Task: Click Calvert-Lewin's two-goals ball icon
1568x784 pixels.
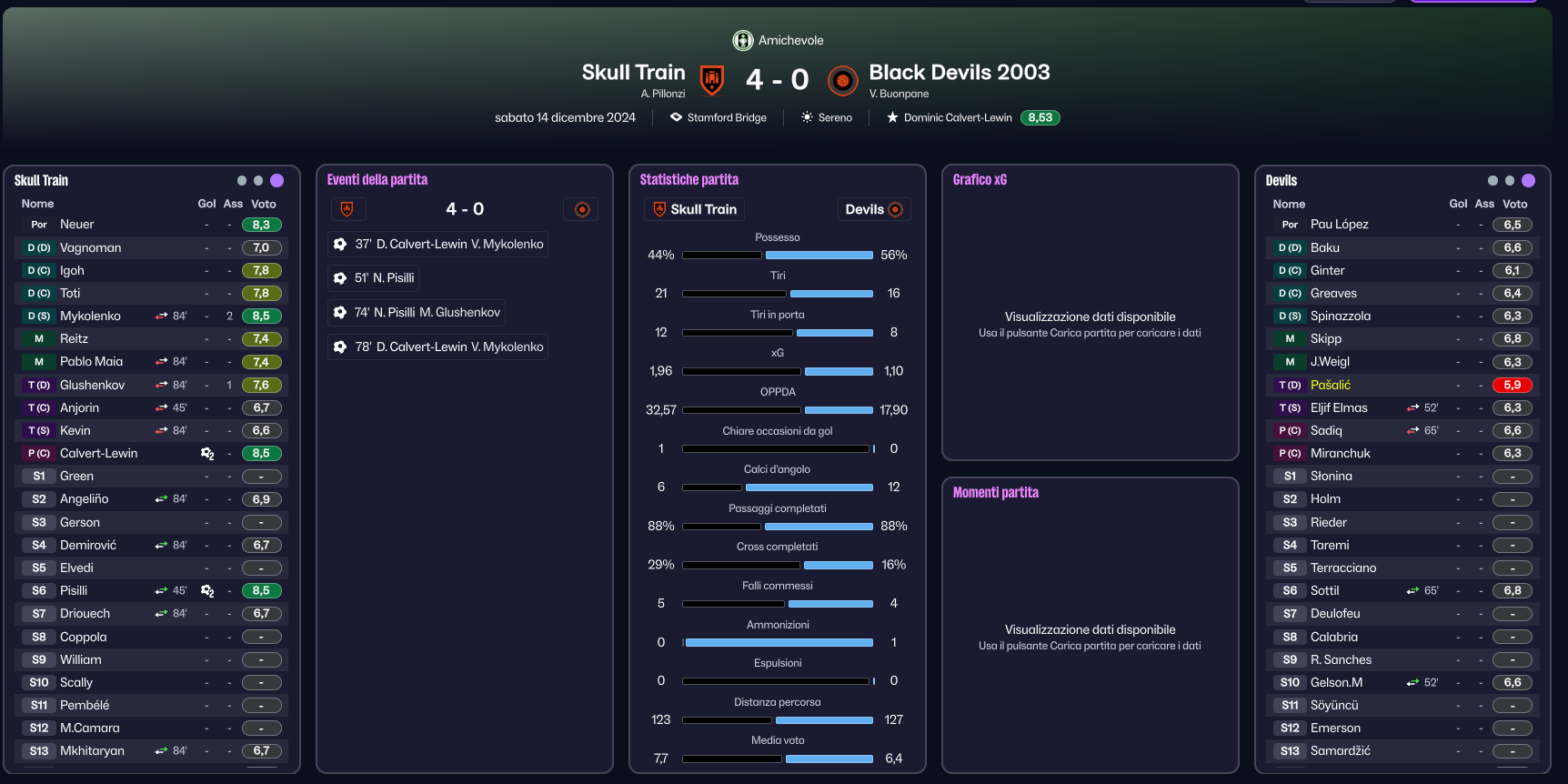Action: point(207,453)
